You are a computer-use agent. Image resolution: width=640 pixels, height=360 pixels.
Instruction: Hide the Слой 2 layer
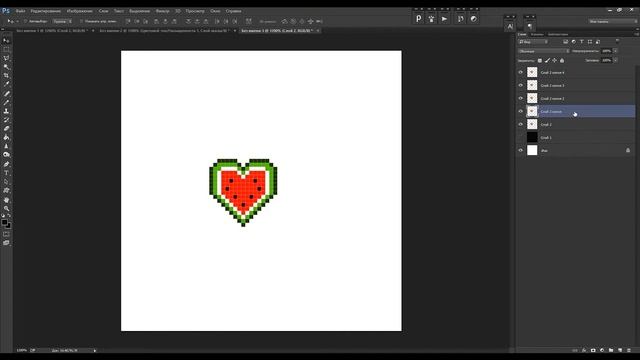(520, 124)
